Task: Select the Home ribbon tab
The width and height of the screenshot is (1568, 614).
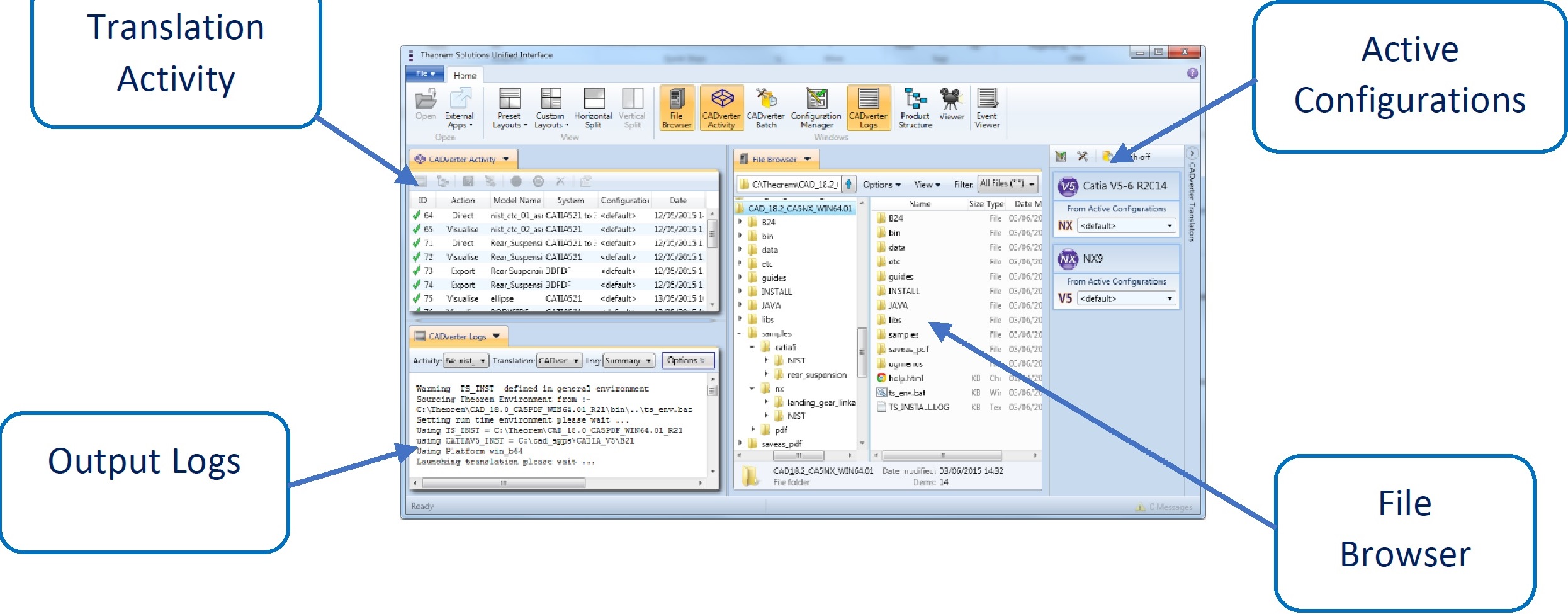Action: [465, 76]
